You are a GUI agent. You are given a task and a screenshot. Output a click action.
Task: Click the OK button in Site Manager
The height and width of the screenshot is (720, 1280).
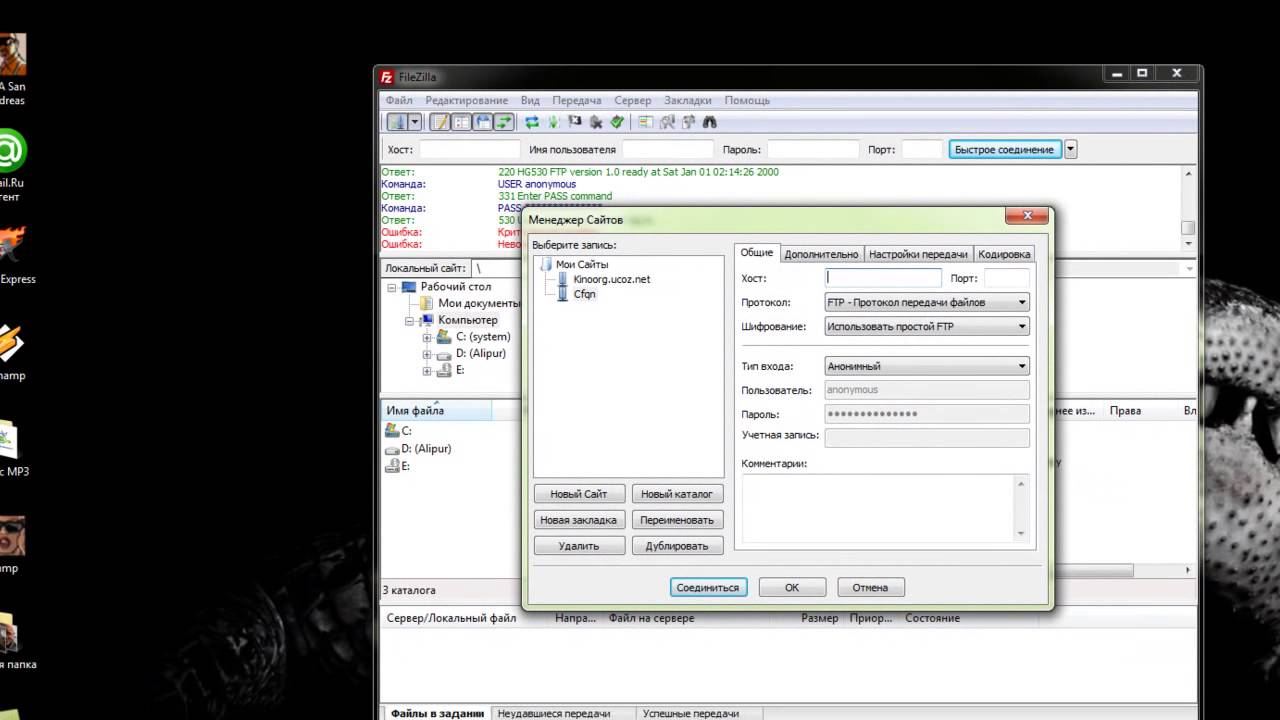pyautogui.click(x=792, y=587)
